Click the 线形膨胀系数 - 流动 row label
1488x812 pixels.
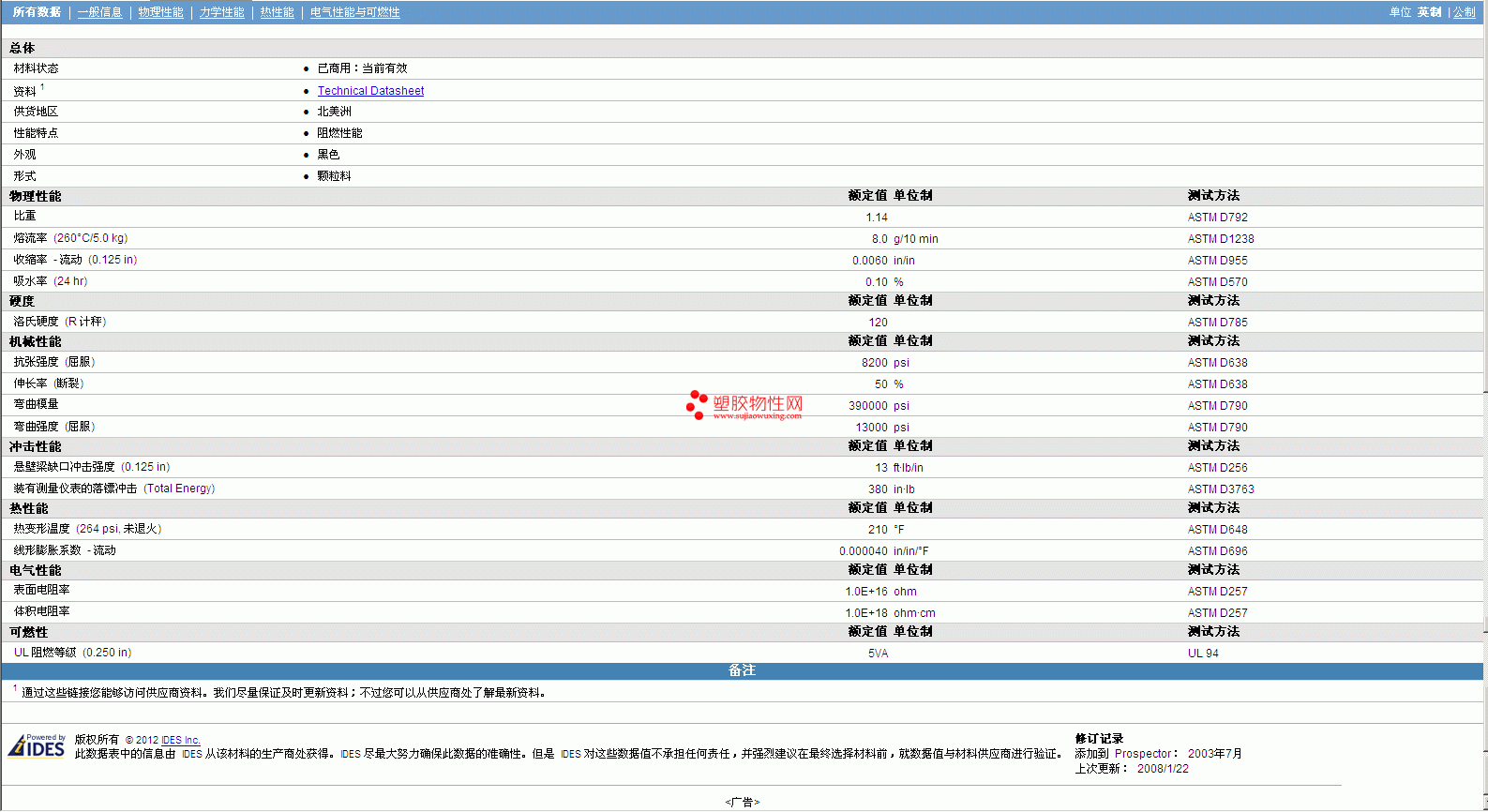point(65,550)
